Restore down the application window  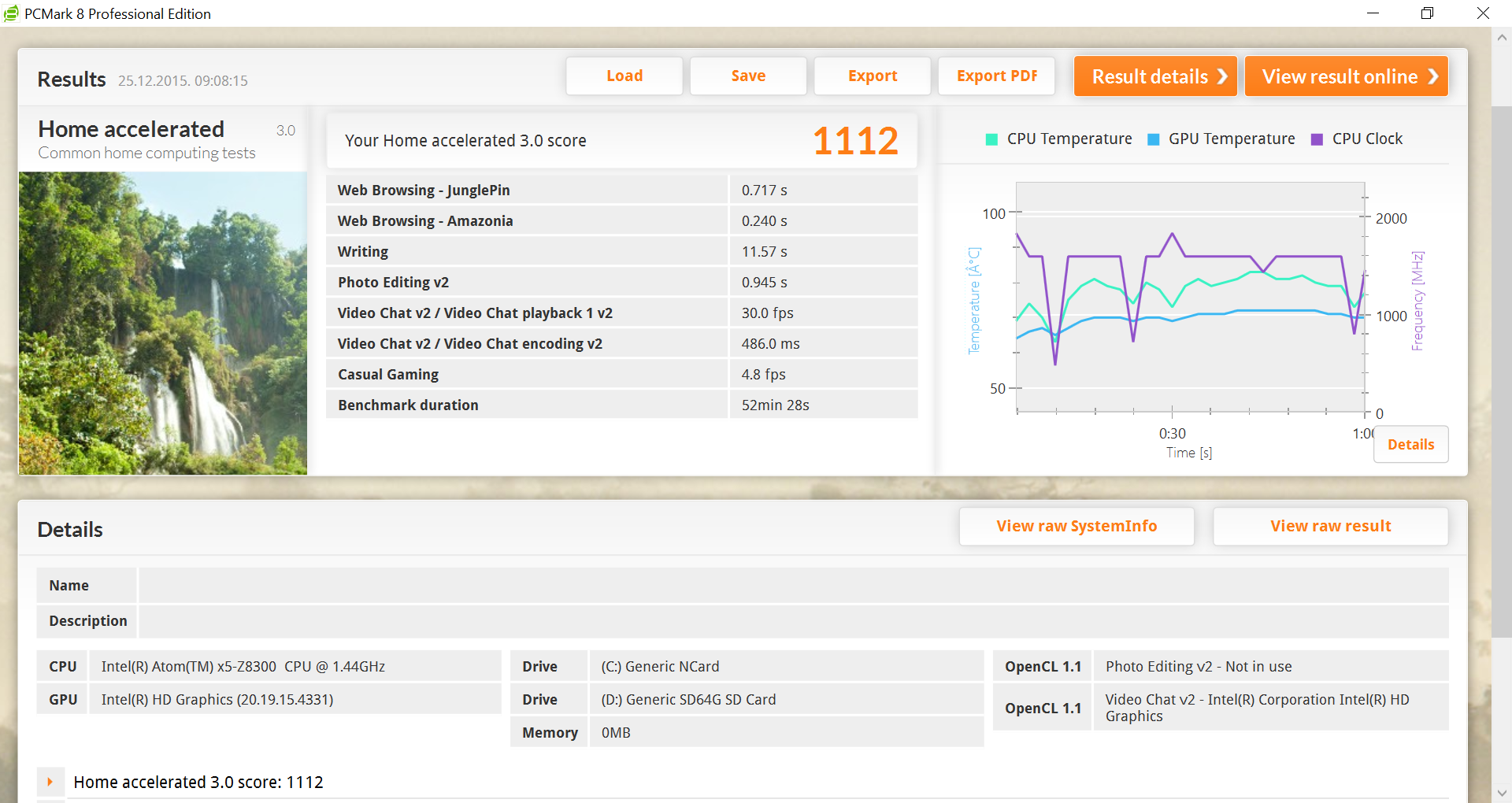click(1427, 13)
